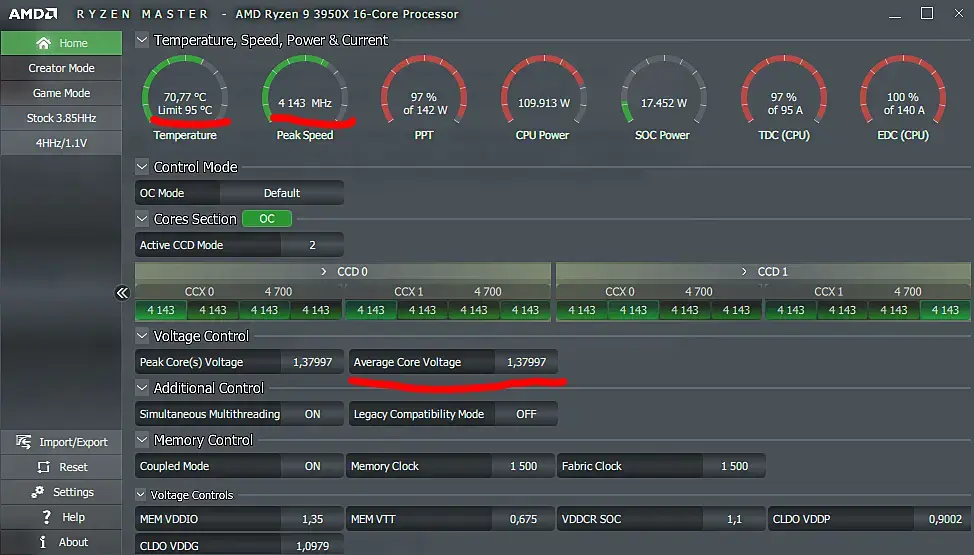Collapse the Cores Section
Screen dimensions: 974x555
tap(142, 219)
